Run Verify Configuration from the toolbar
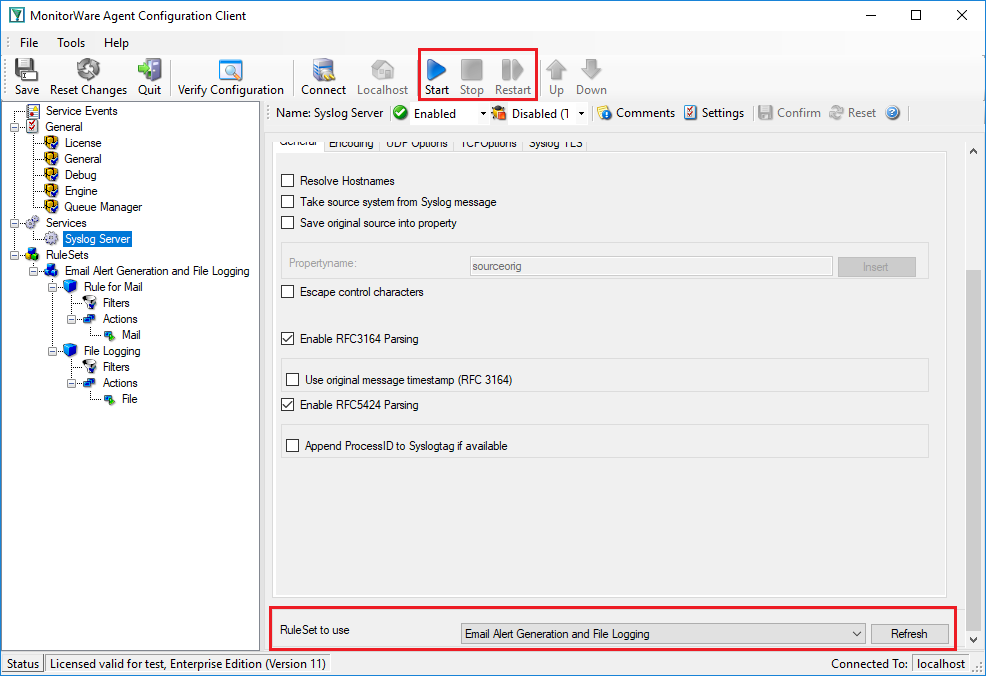This screenshot has width=986, height=676. 231,77
